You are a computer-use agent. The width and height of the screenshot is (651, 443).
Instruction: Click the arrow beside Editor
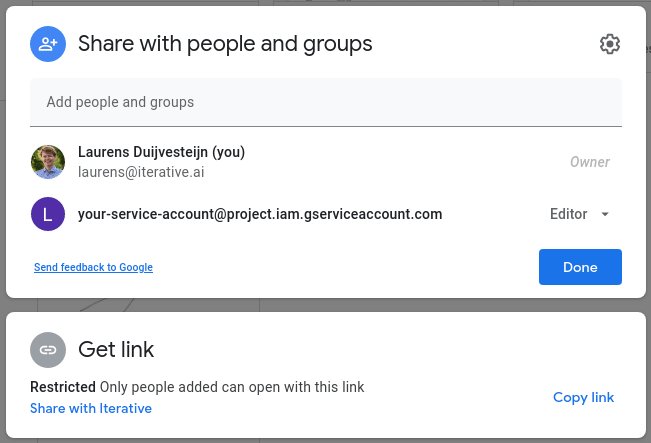point(605,214)
